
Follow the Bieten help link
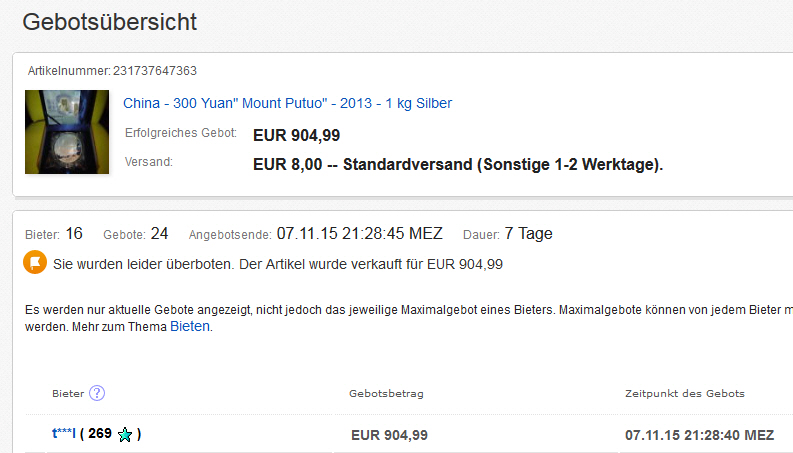pos(190,326)
